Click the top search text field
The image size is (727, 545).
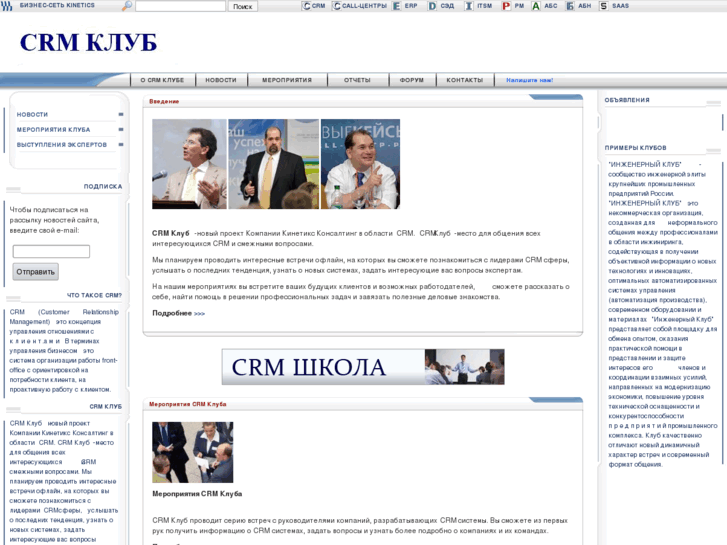[180, 6]
